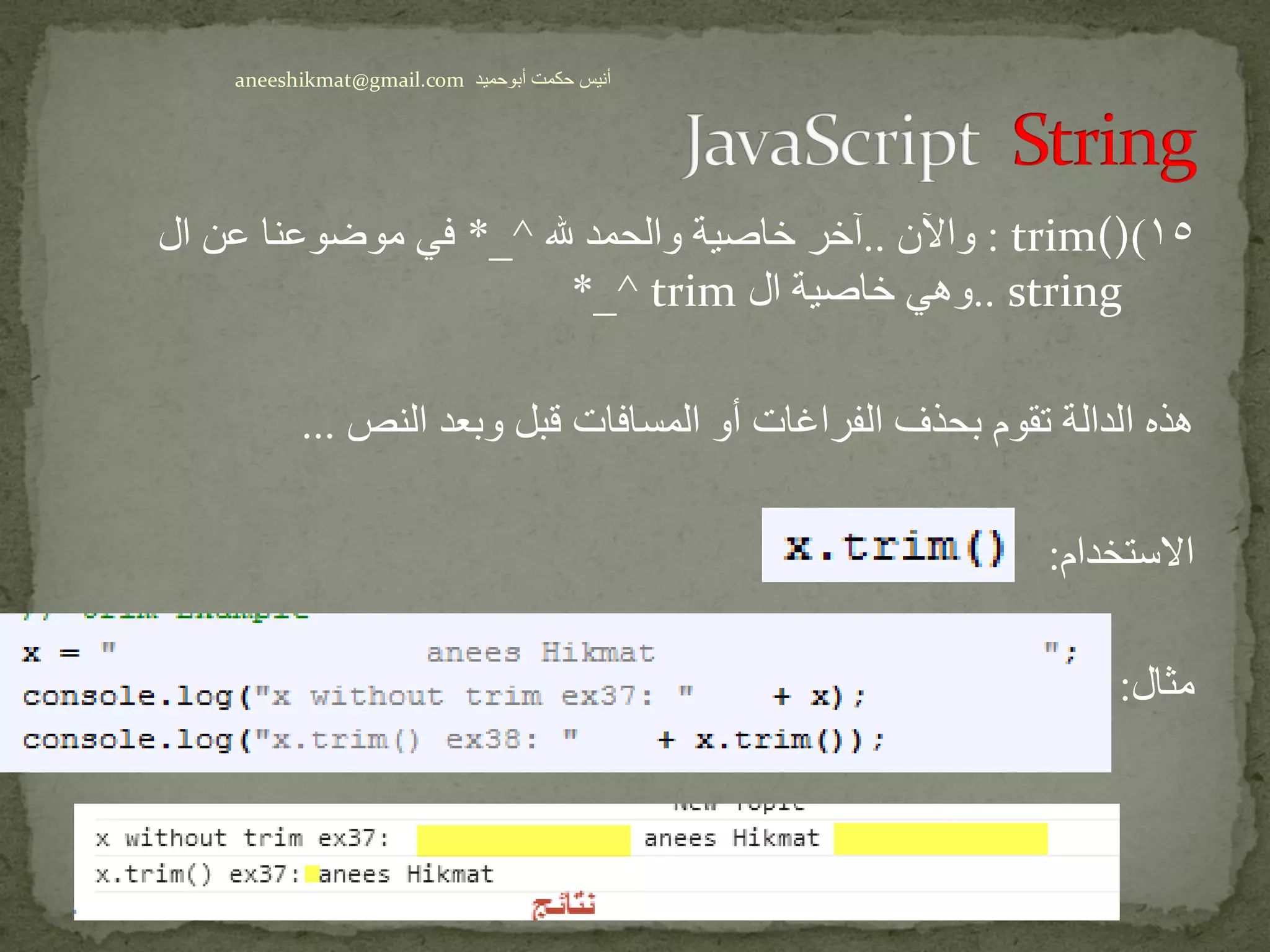Click the word 'string' in second heading line
The image size is (1270, 952).
[1064, 292]
